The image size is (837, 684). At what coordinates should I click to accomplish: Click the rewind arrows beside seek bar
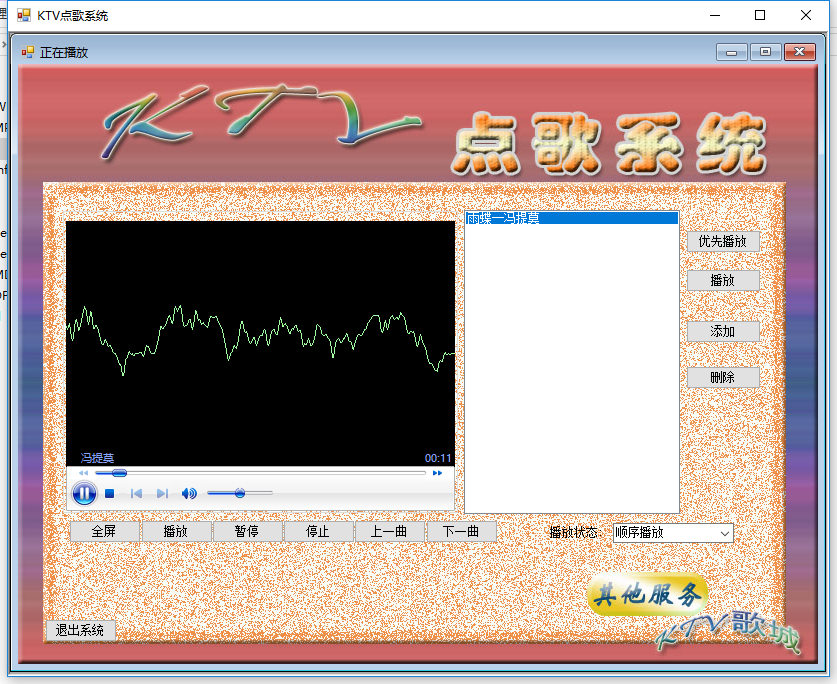point(83,473)
